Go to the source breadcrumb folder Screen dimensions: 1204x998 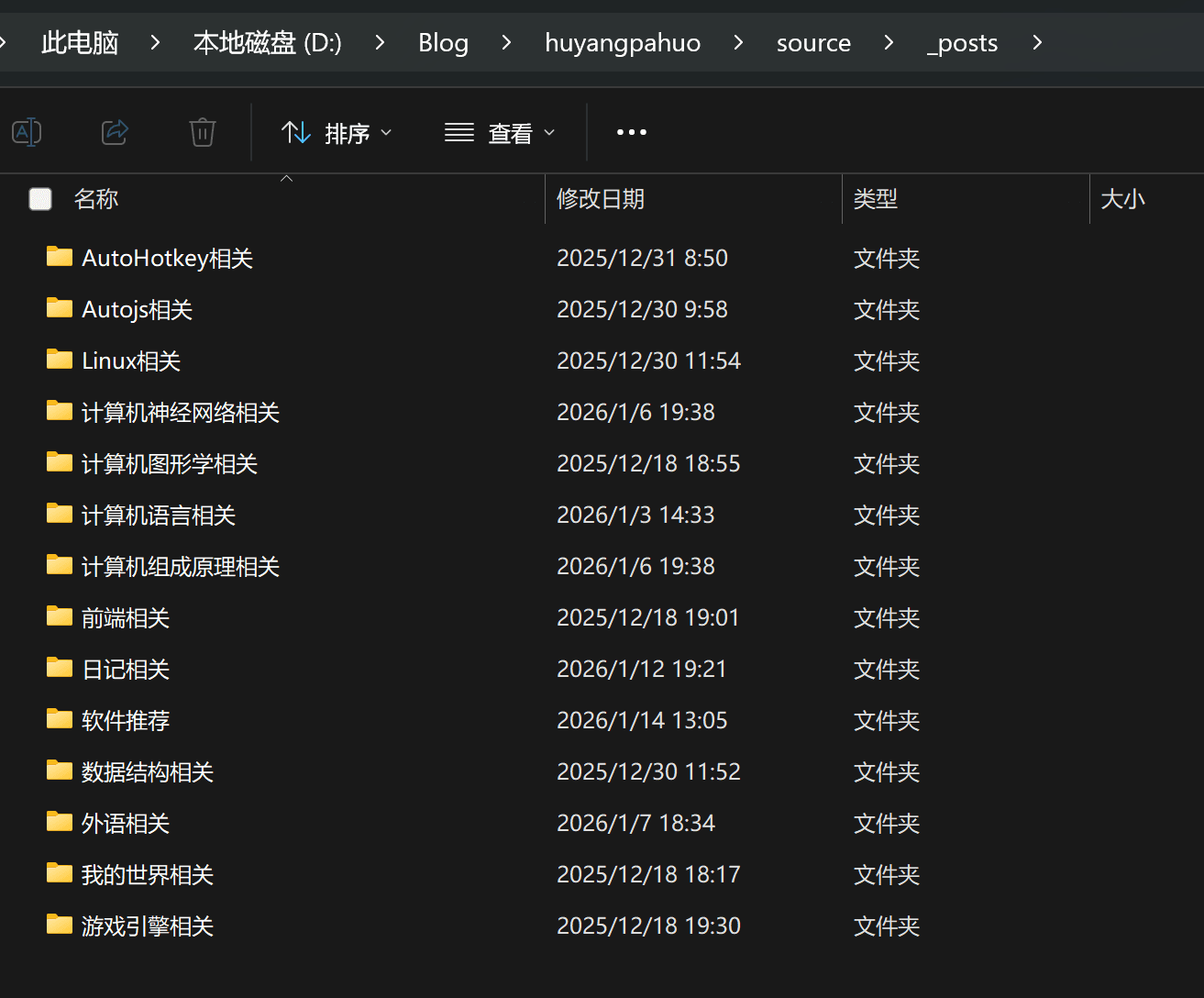click(813, 42)
